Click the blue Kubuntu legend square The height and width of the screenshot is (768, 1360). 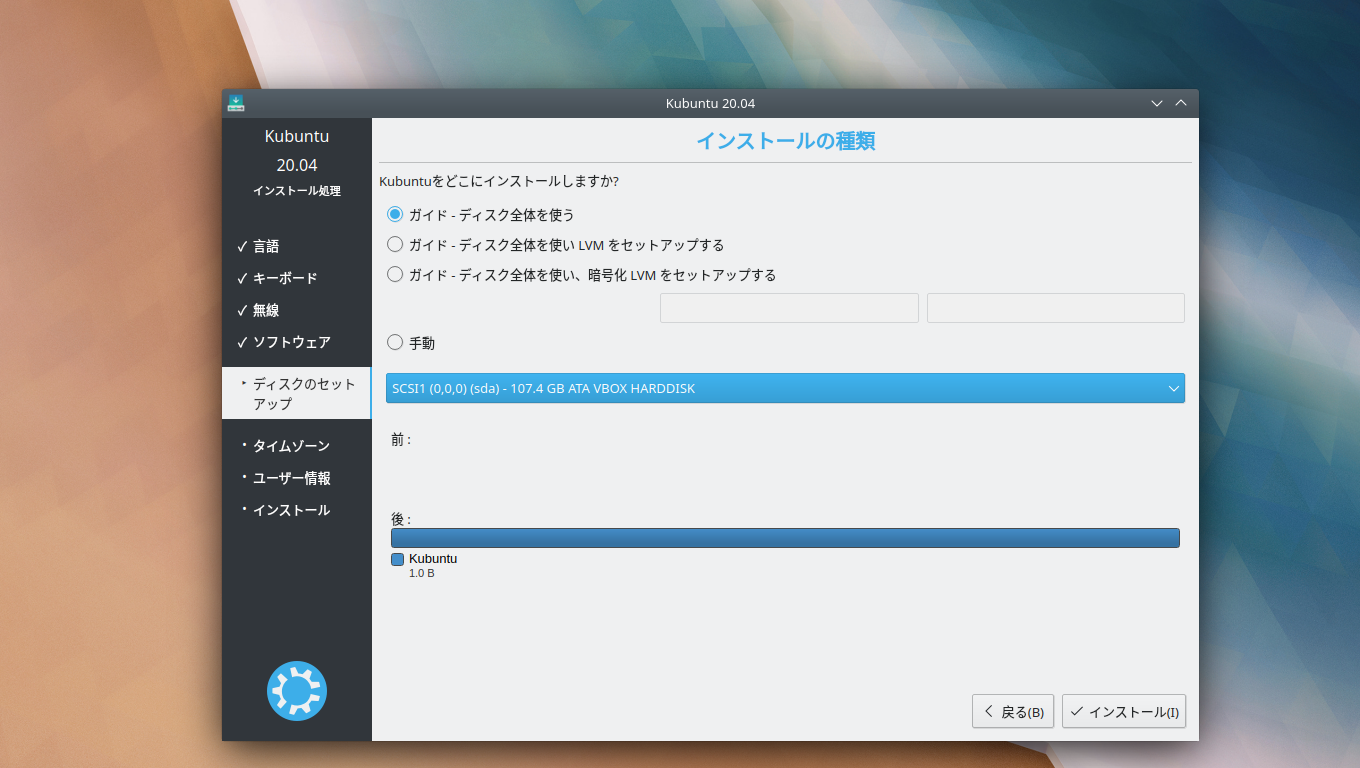397,560
